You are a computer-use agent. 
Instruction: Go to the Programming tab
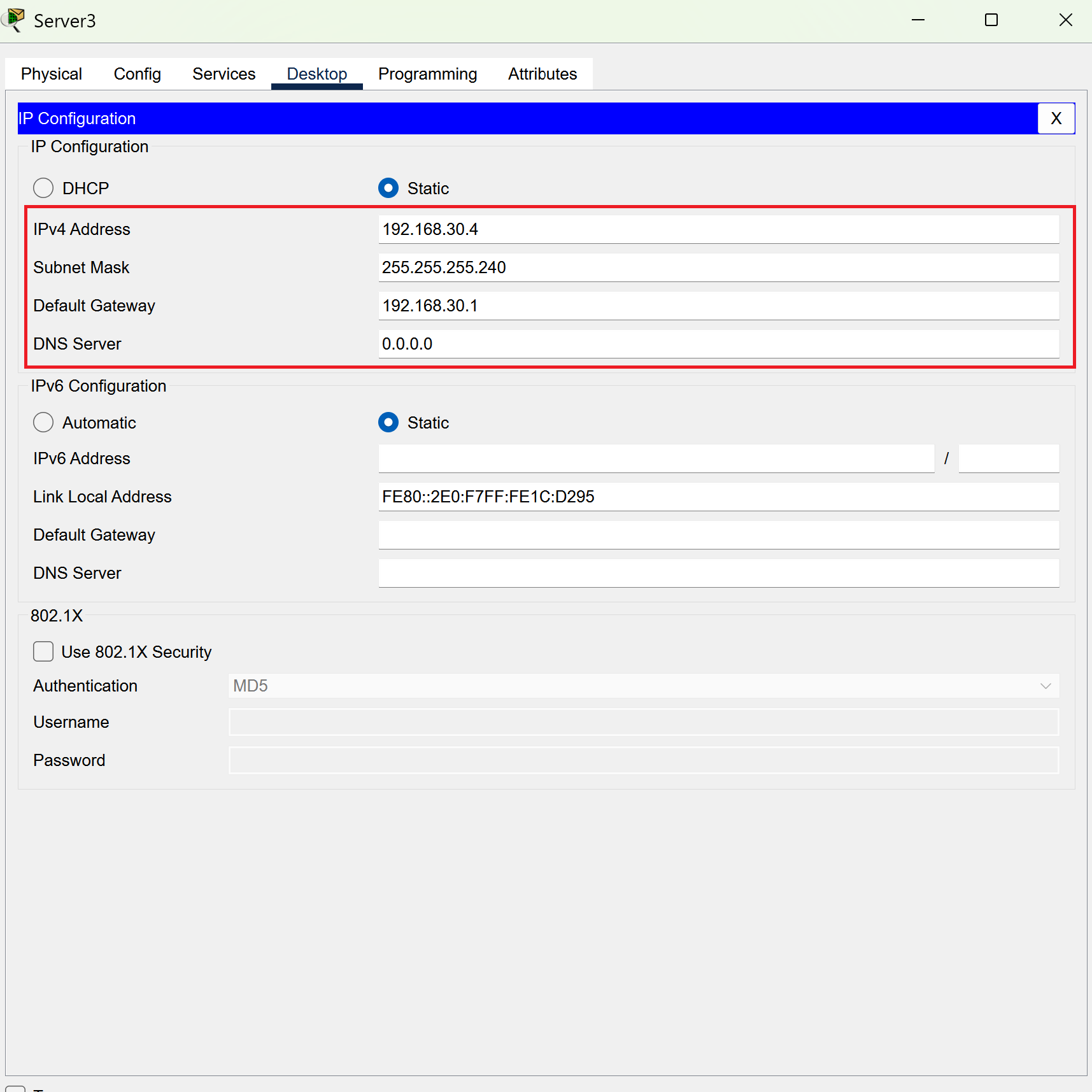[428, 74]
